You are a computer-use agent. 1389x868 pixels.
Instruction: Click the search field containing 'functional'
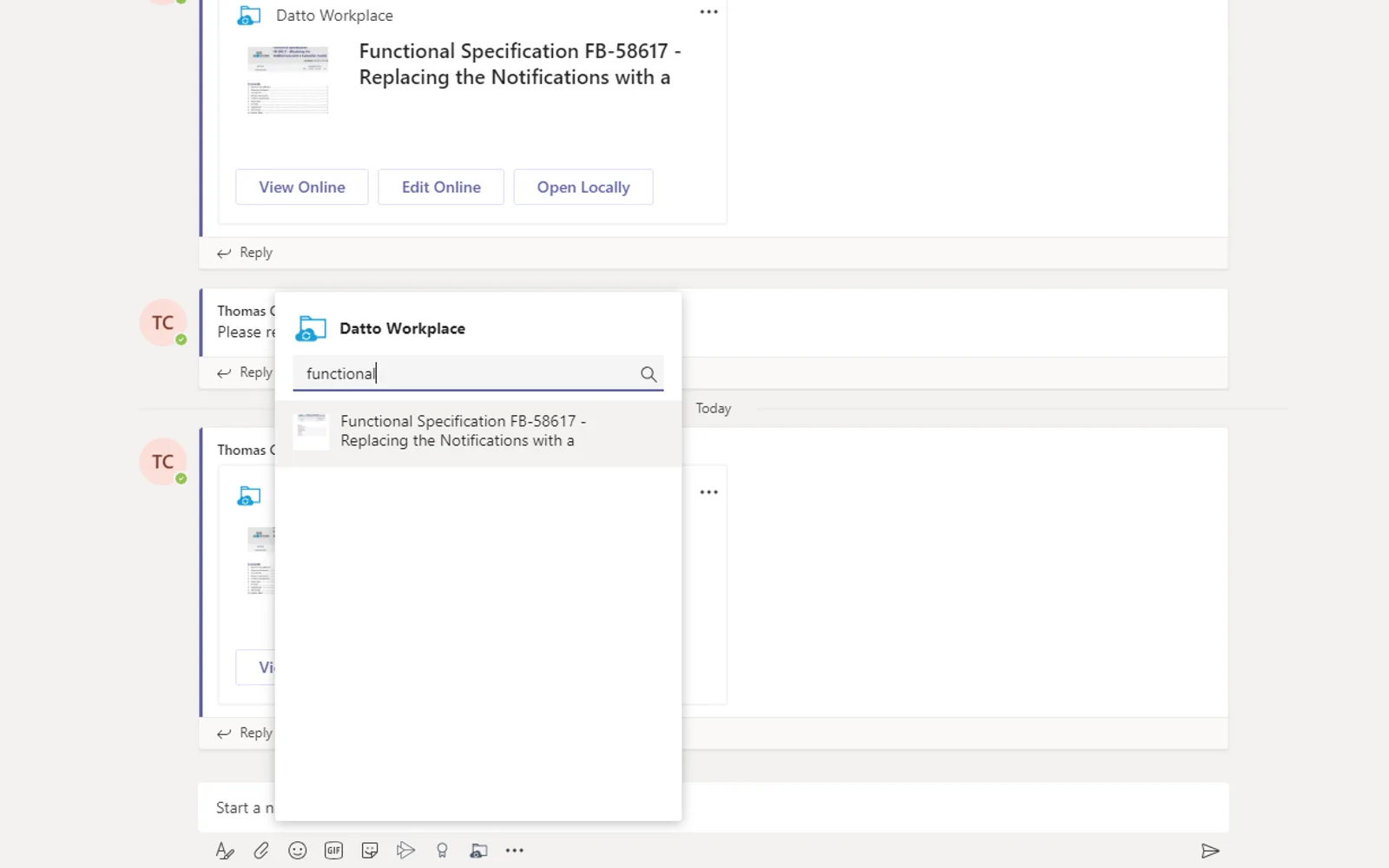pos(478,373)
